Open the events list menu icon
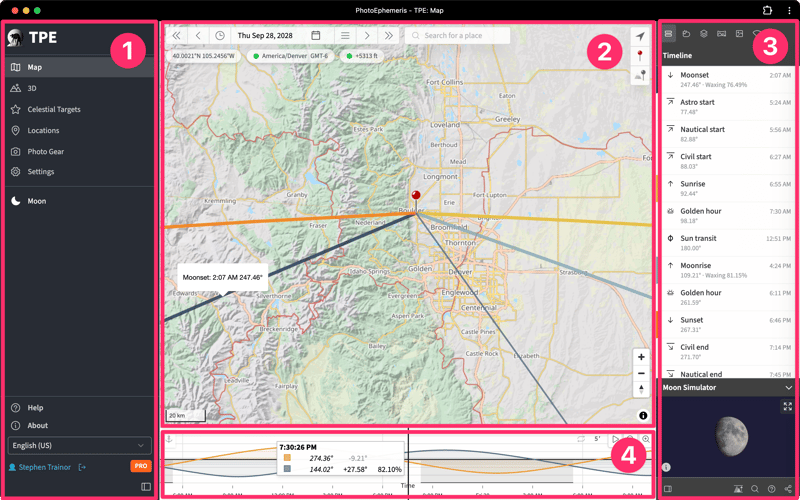 (x=345, y=36)
